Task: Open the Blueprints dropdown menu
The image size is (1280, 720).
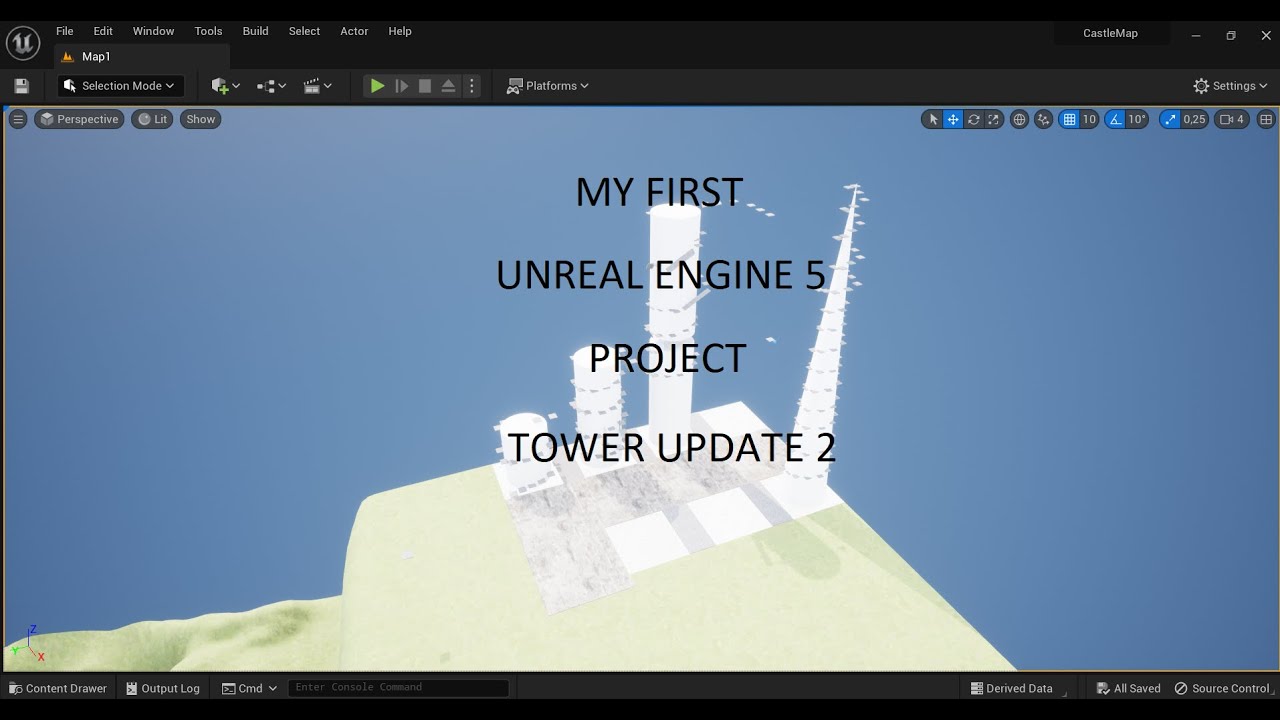Action: tap(271, 86)
